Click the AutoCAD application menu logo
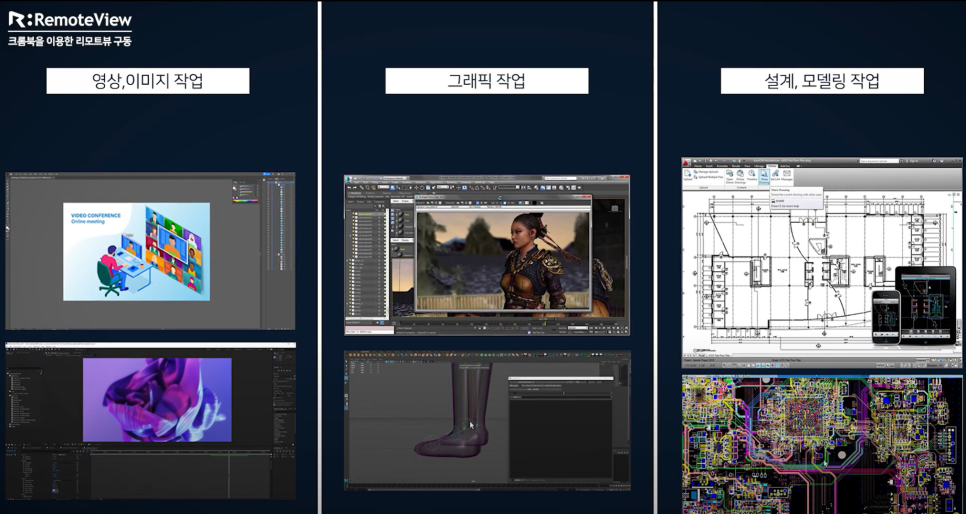Screen dimensions: 966x514 [686, 163]
